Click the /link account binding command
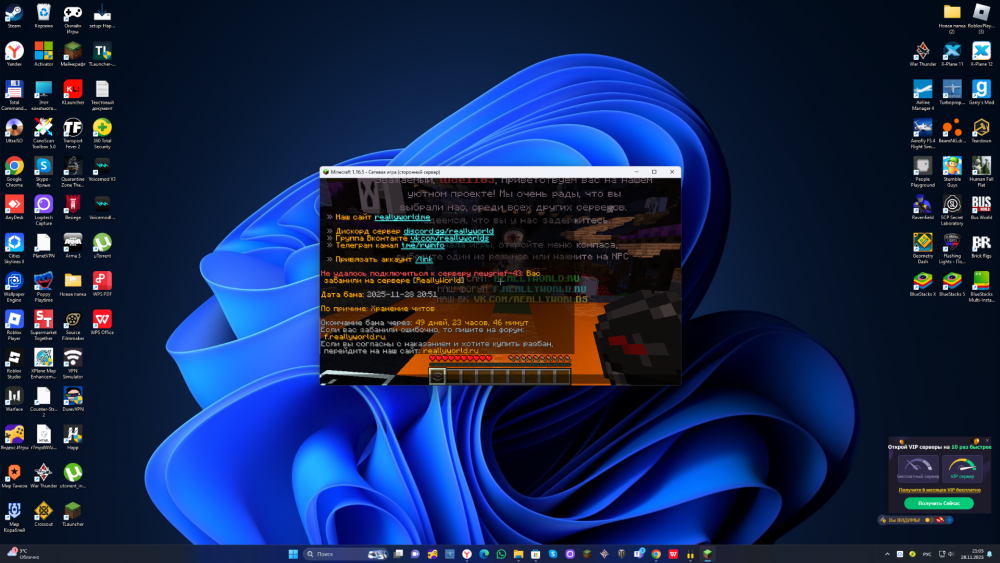Image resolution: width=1000 pixels, height=563 pixels. click(423, 259)
